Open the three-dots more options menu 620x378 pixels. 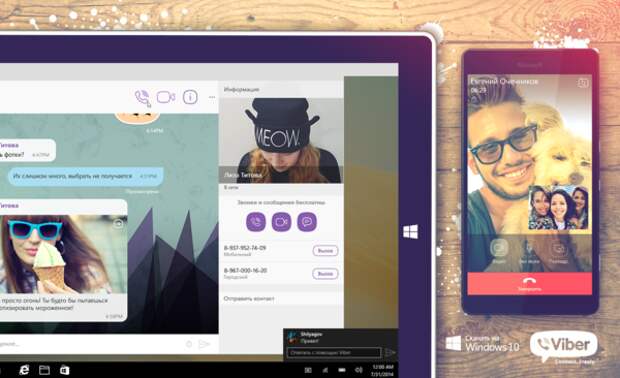click(x=212, y=97)
